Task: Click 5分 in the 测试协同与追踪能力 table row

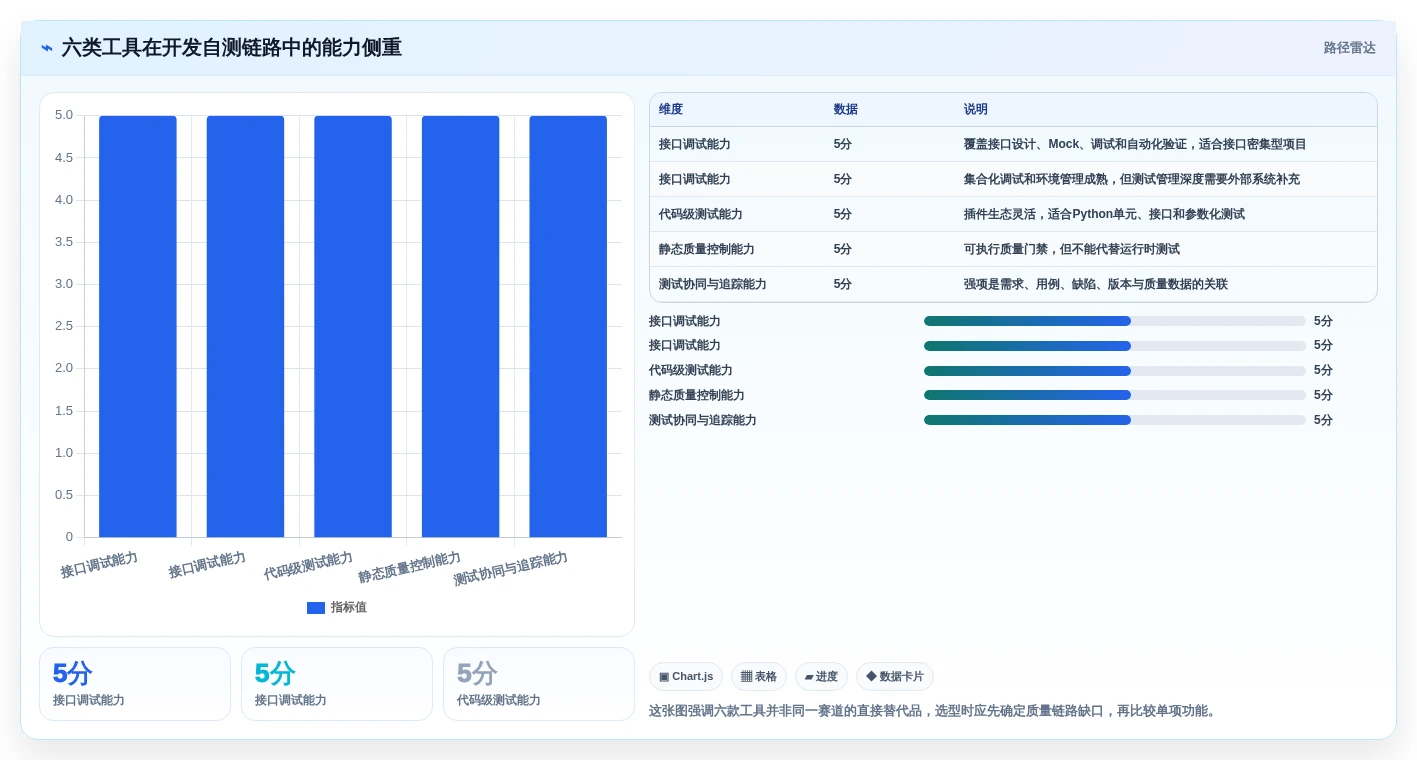Action: 843,285
